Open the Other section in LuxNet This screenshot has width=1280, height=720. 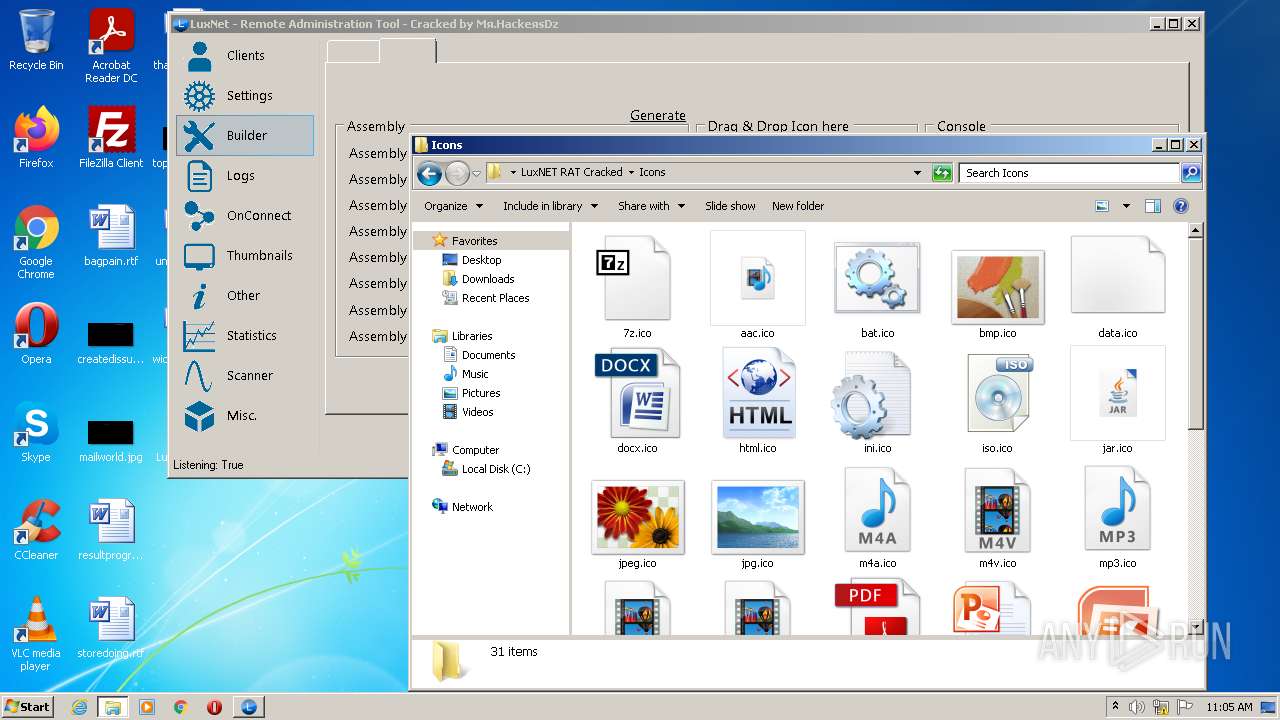point(245,296)
